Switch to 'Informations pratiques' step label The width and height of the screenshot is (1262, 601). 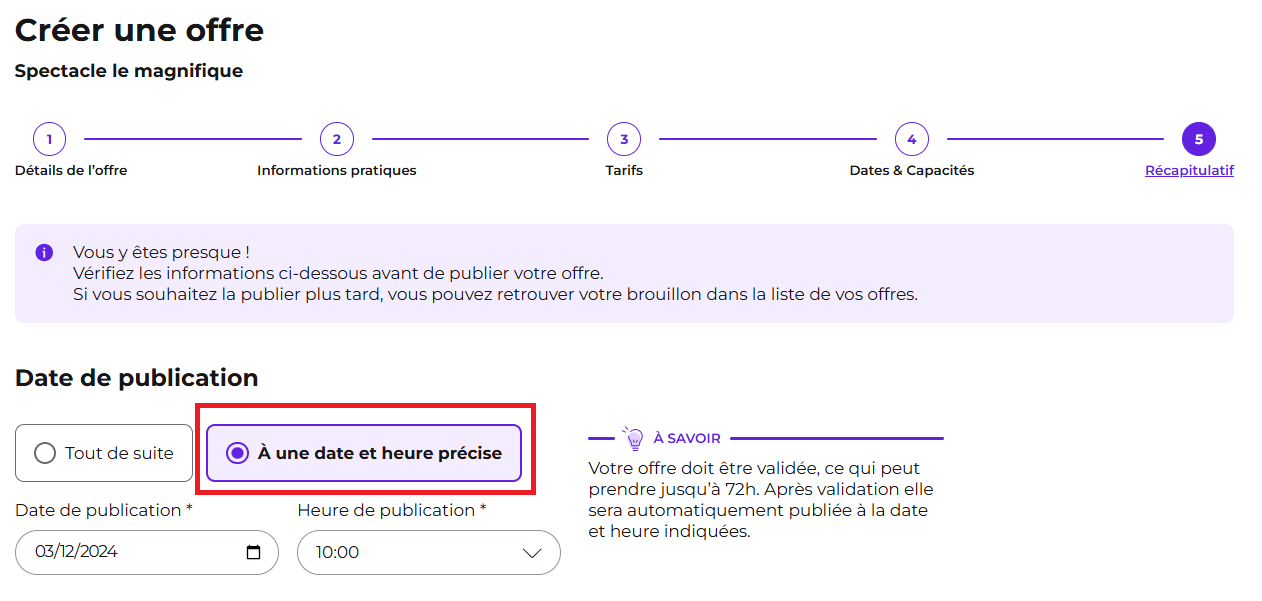[336, 170]
